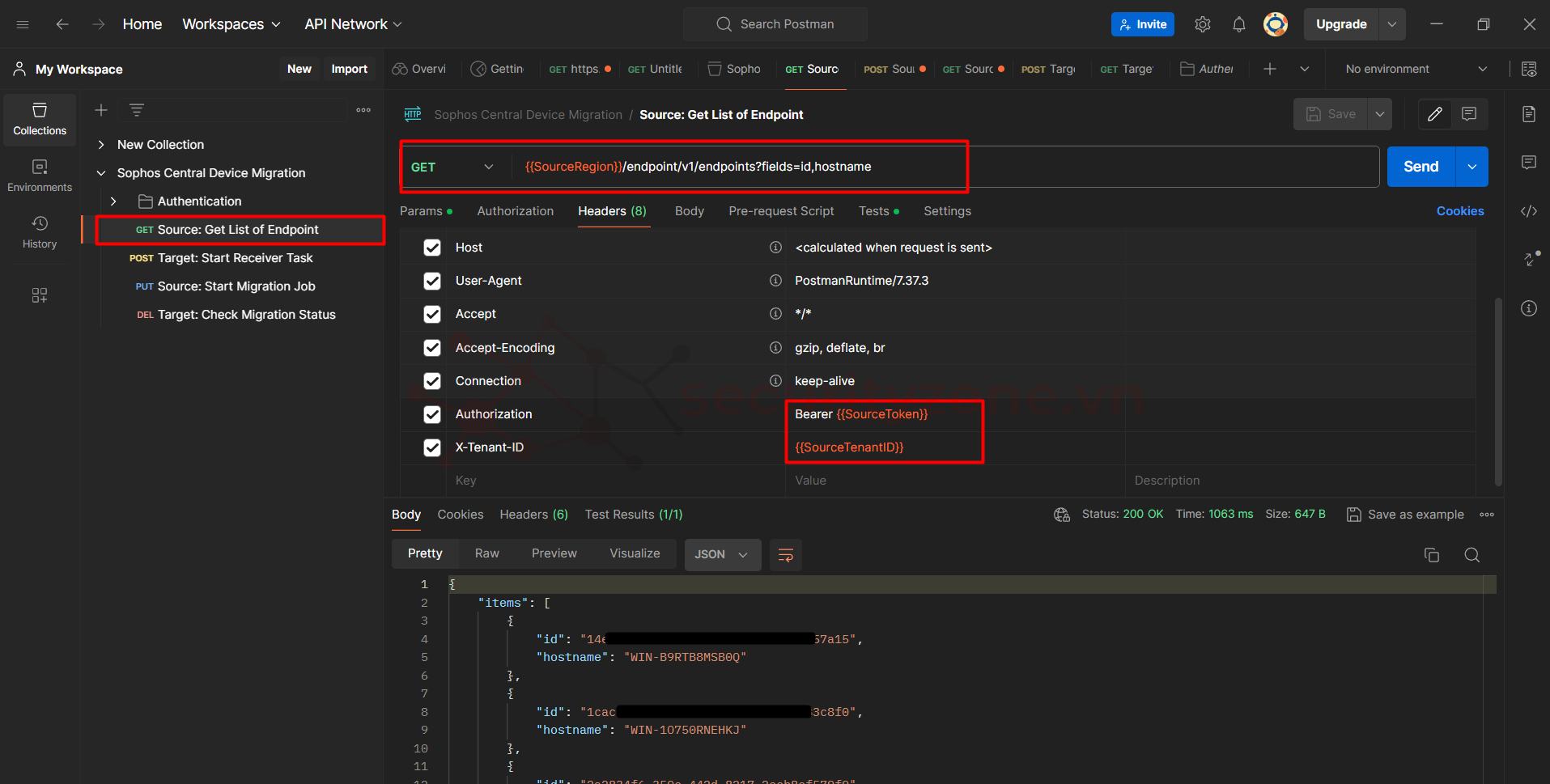Switch to the request Authorization tab
The width and height of the screenshot is (1550, 784).
click(x=516, y=211)
